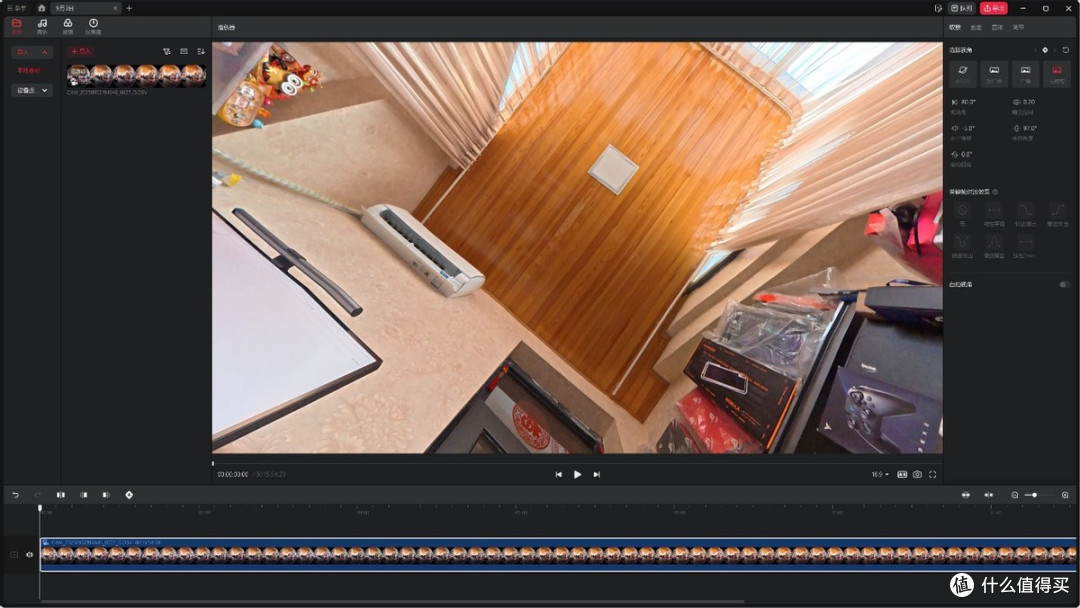The height and width of the screenshot is (608, 1080).
Task: Go to previous view keyframe arrow
Action: pyautogui.click(x=1035, y=50)
